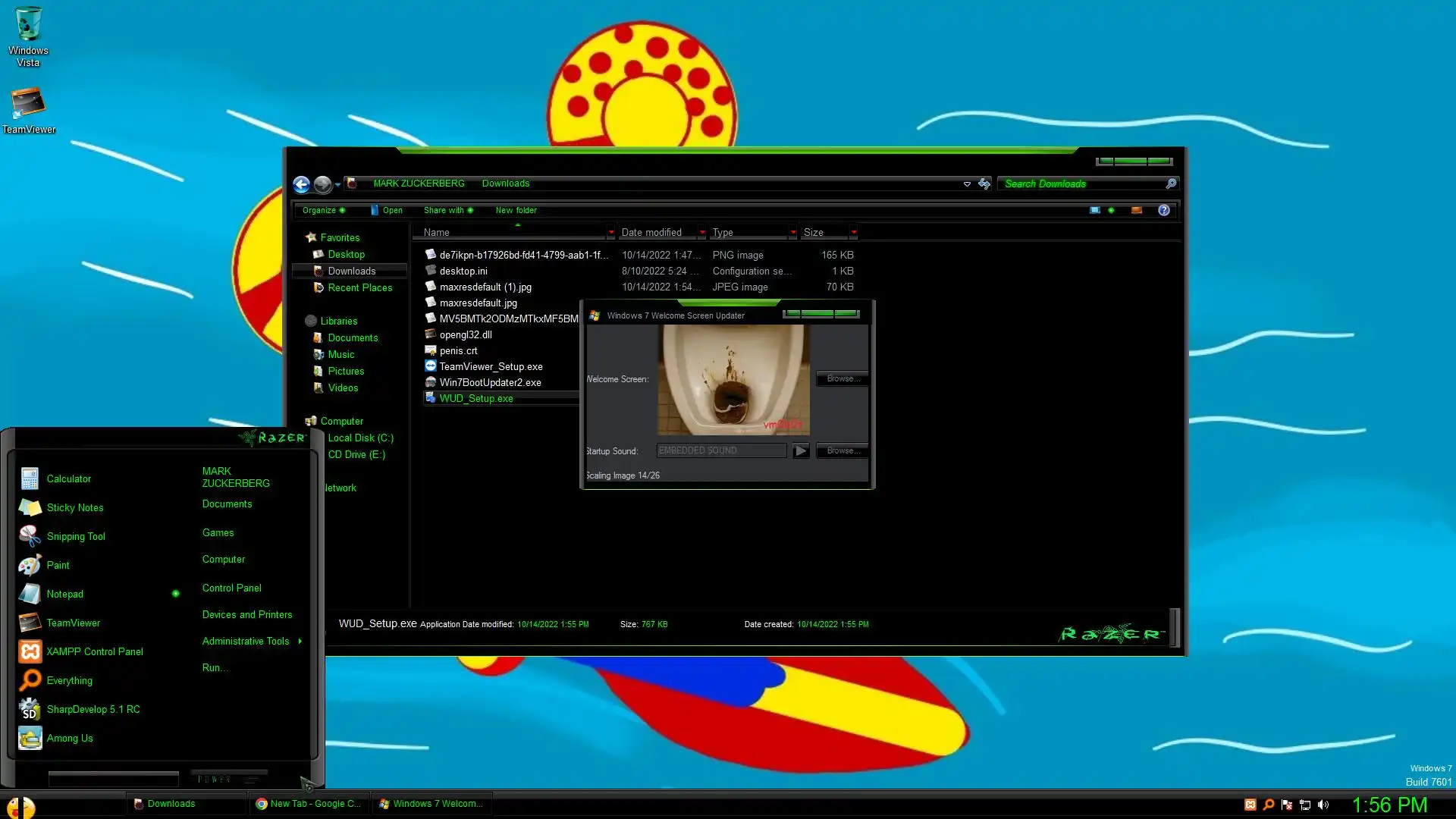Image resolution: width=1456 pixels, height=819 pixels.
Task: Toggle the preview pane icon
Action: point(1136,210)
